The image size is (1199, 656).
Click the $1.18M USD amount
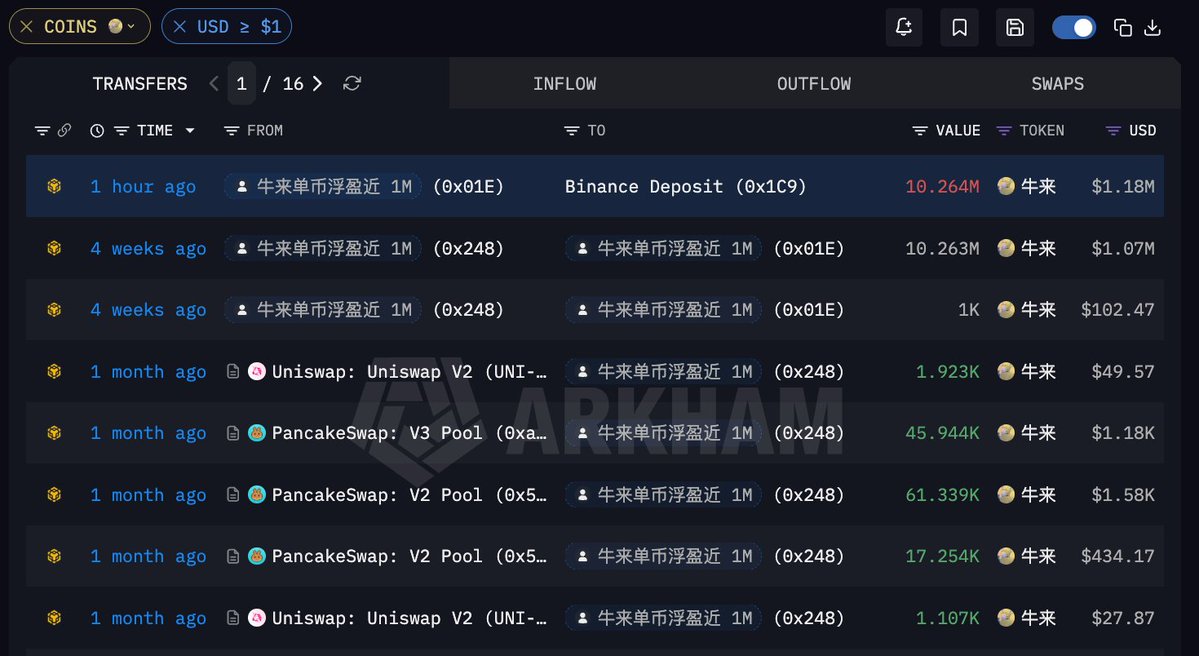click(1123, 187)
